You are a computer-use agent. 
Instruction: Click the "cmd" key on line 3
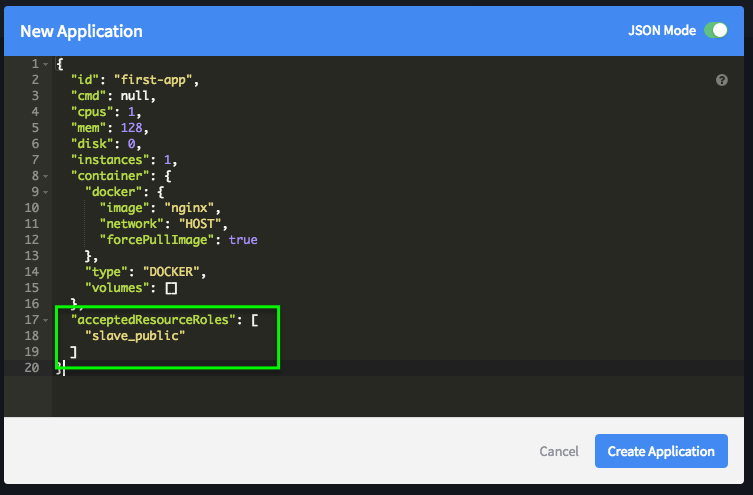tap(88, 96)
